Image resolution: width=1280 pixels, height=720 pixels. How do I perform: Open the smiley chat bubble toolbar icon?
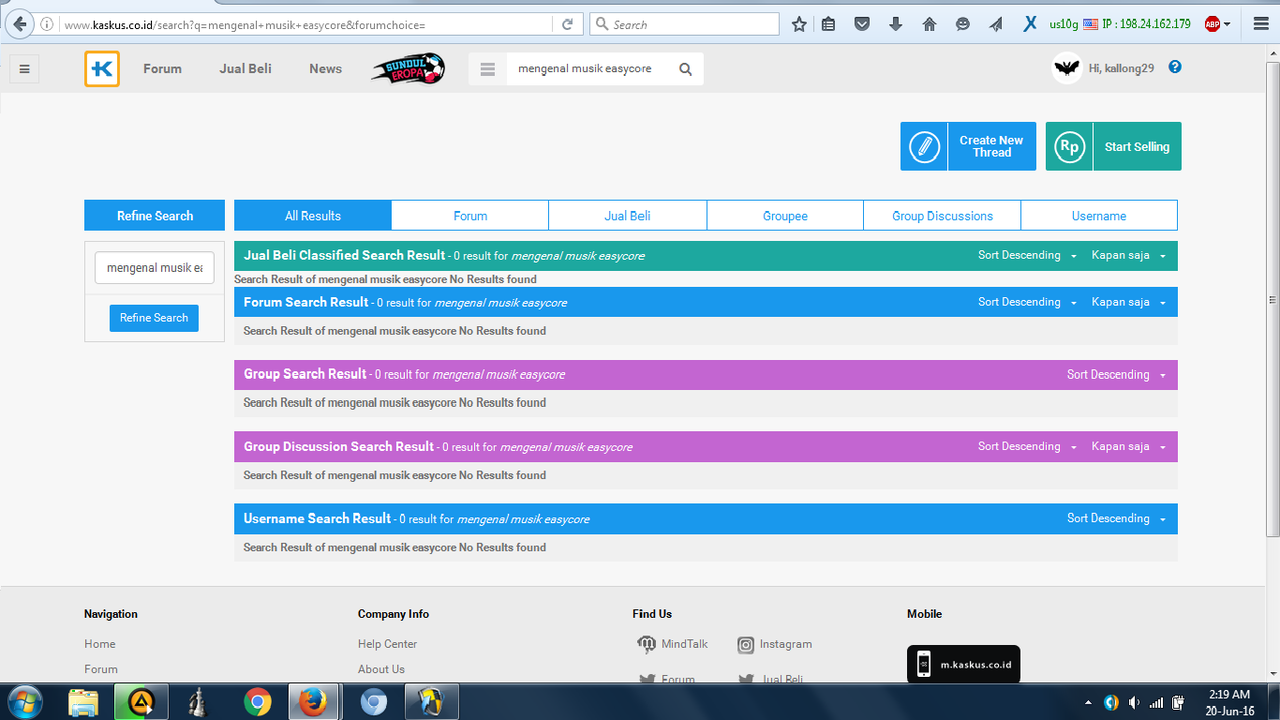tap(962, 24)
